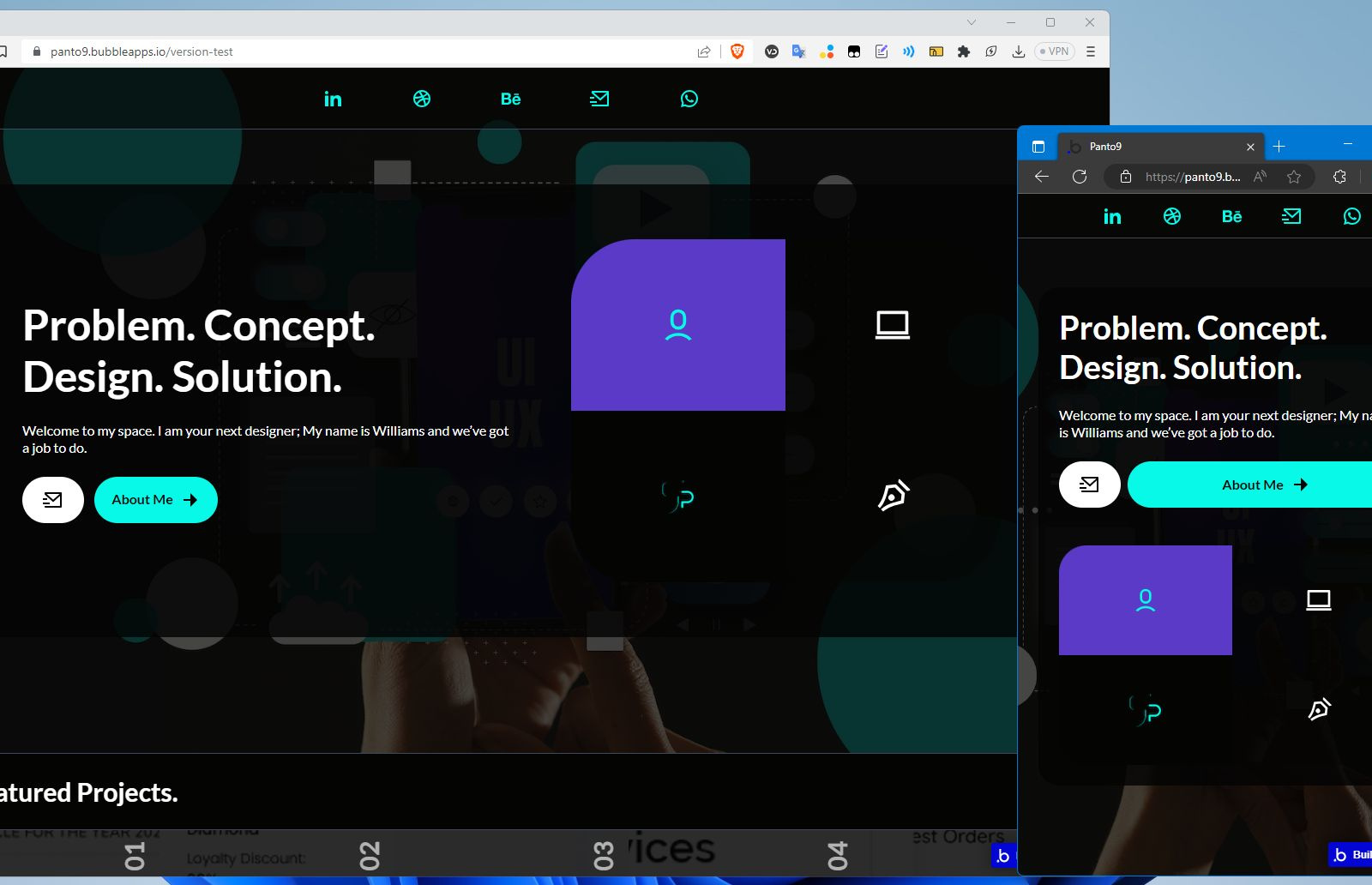The width and height of the screenshot is (1372, 885).
Task: Open the LinkedIn profile icon
Action: [333, 99]
